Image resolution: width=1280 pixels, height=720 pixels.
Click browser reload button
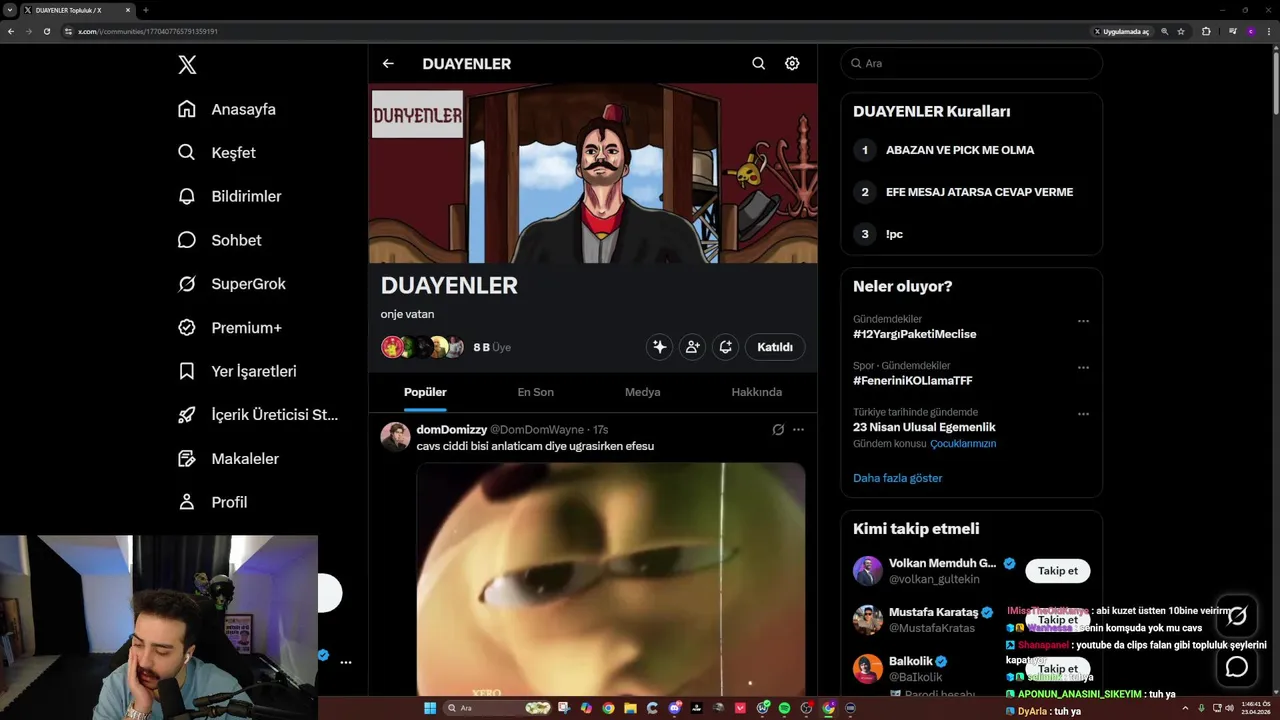(46, 31)
